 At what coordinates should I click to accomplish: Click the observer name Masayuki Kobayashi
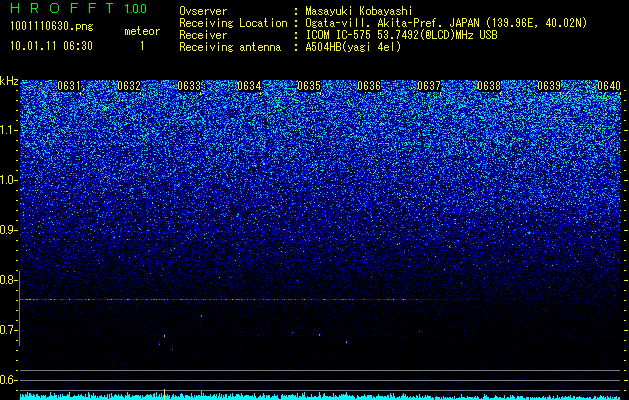[x=359, y=11]
